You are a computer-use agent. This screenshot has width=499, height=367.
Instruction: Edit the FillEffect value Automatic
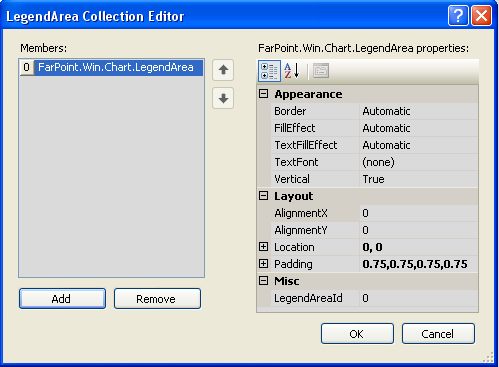419,128
